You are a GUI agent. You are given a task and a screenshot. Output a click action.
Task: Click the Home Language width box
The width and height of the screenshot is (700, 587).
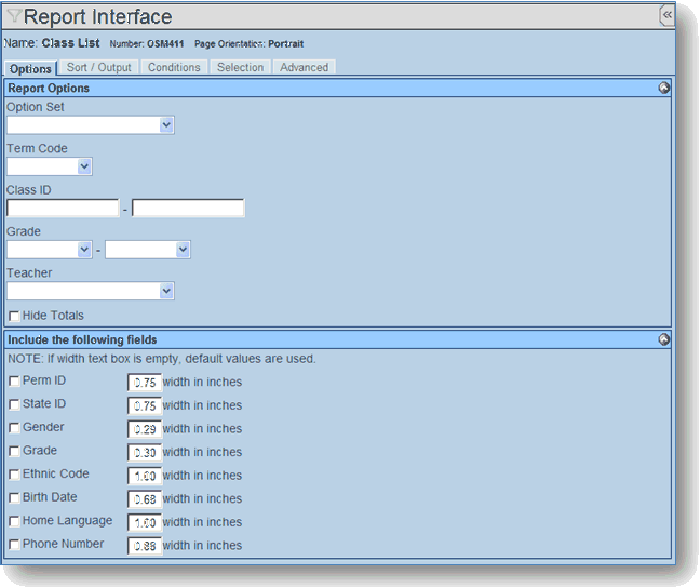click(x=145, y=522)
